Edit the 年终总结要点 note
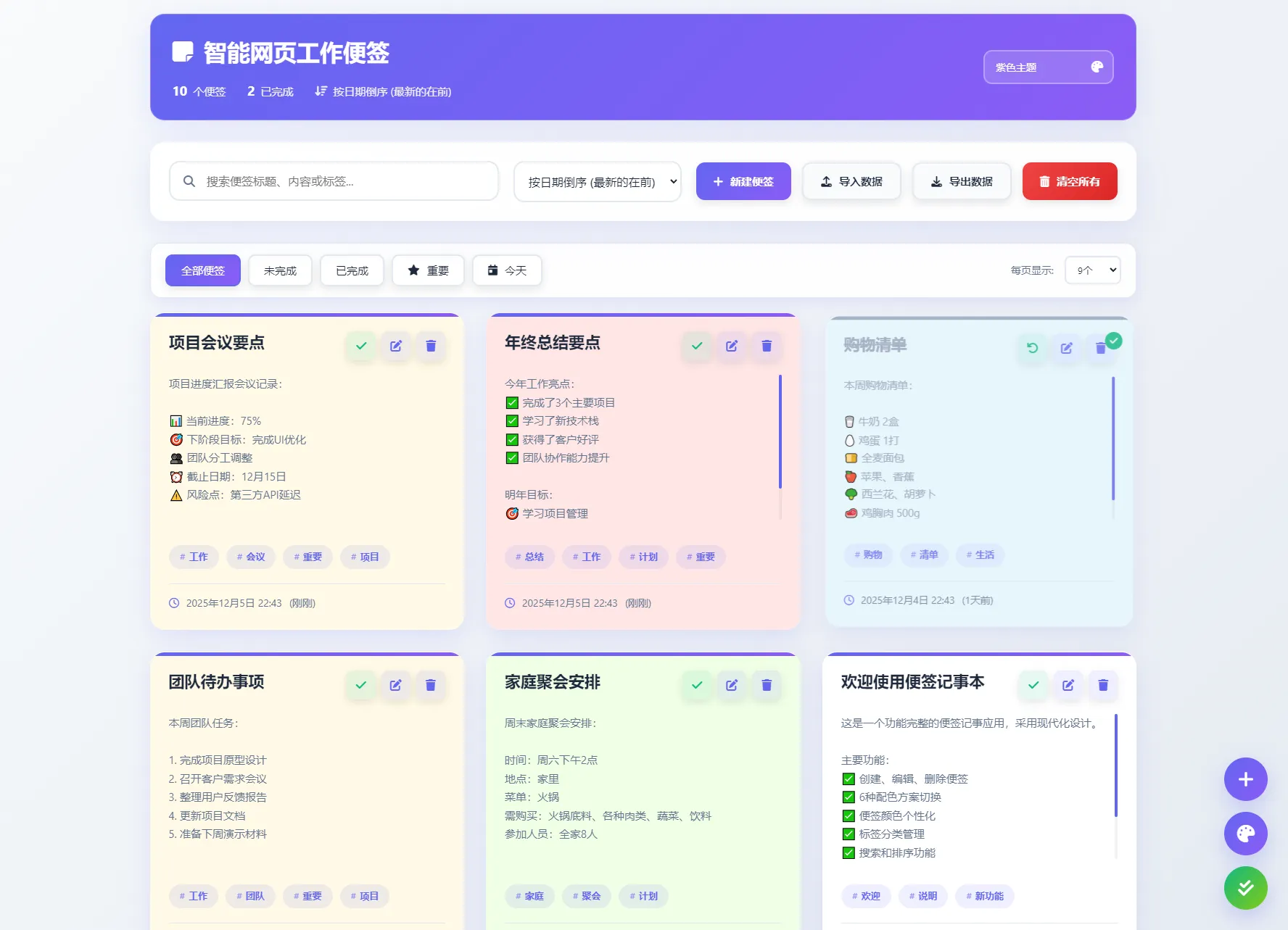This screenshot has height=930, width=1288. pyautogui.click(x=731, y=346)
